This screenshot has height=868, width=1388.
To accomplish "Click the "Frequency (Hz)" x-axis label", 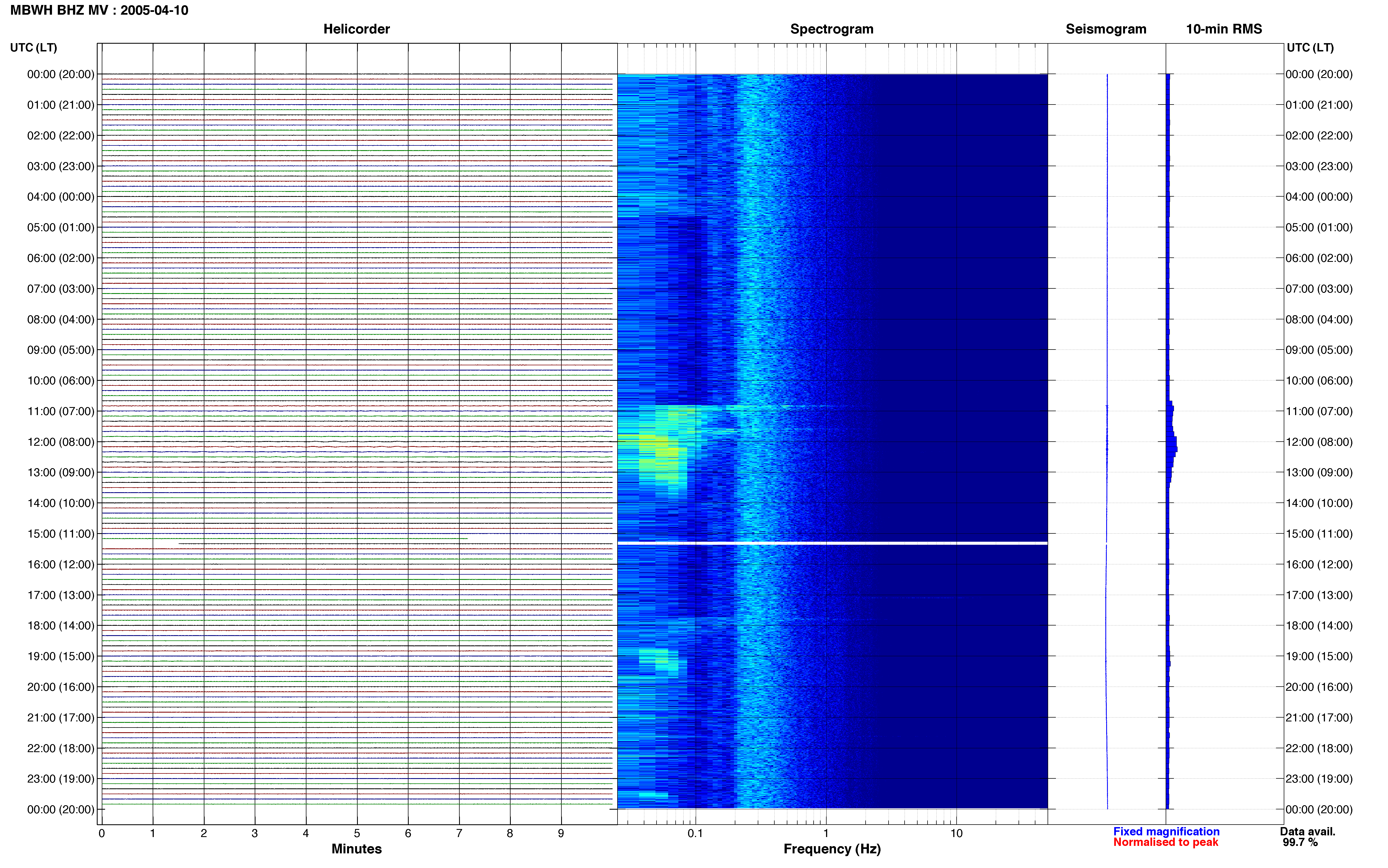I will pyautogui.click(x=832, y=848).
